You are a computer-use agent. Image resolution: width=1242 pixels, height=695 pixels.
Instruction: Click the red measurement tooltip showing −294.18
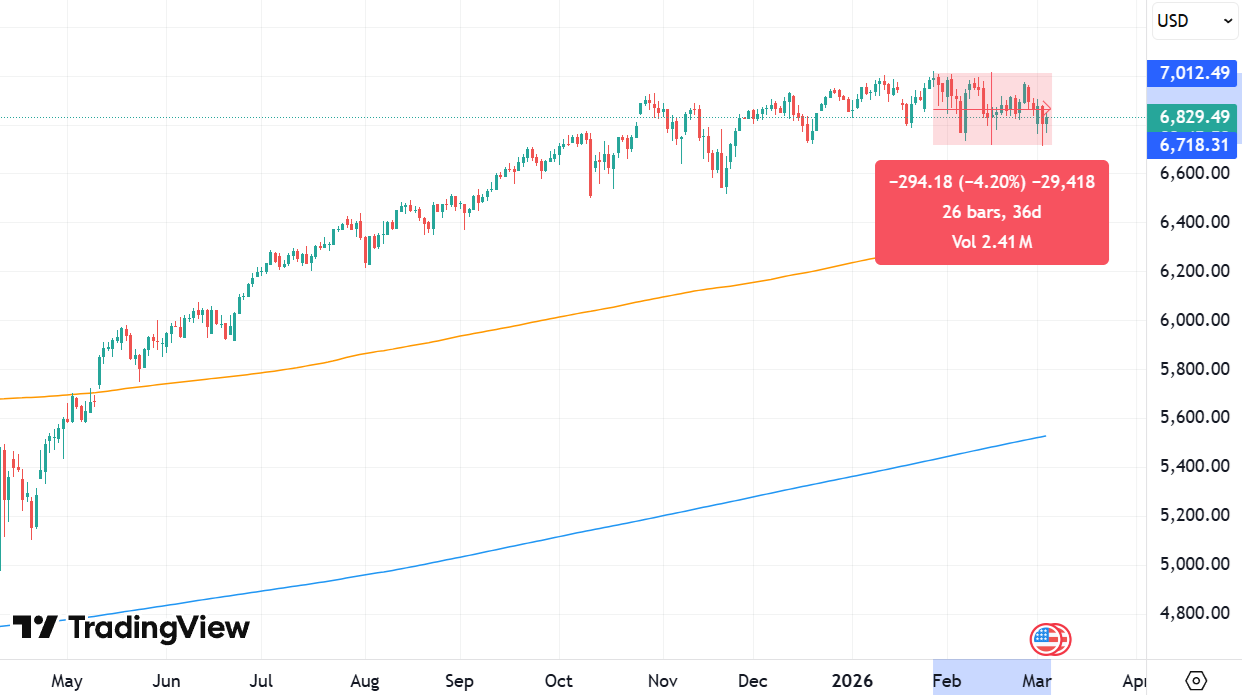(992, 212)
